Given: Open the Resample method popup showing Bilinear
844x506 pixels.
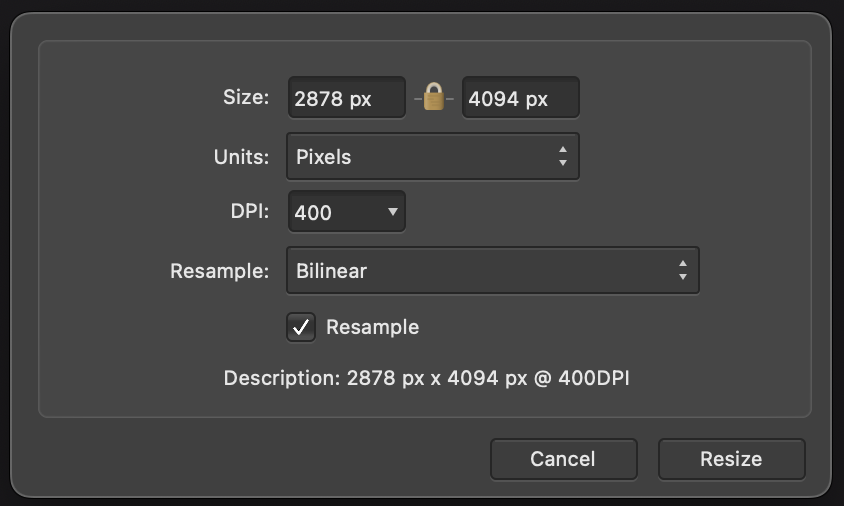Looking at the screenshot, I should (493, 270).
